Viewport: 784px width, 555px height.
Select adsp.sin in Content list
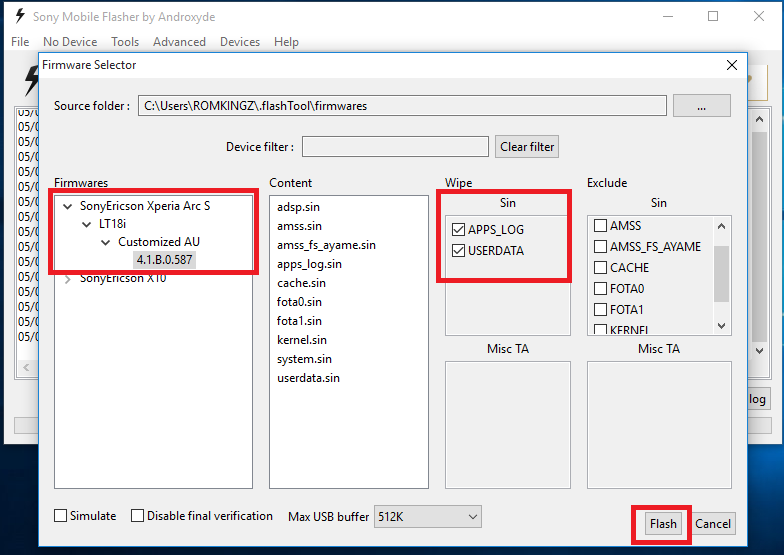[298, 207]
